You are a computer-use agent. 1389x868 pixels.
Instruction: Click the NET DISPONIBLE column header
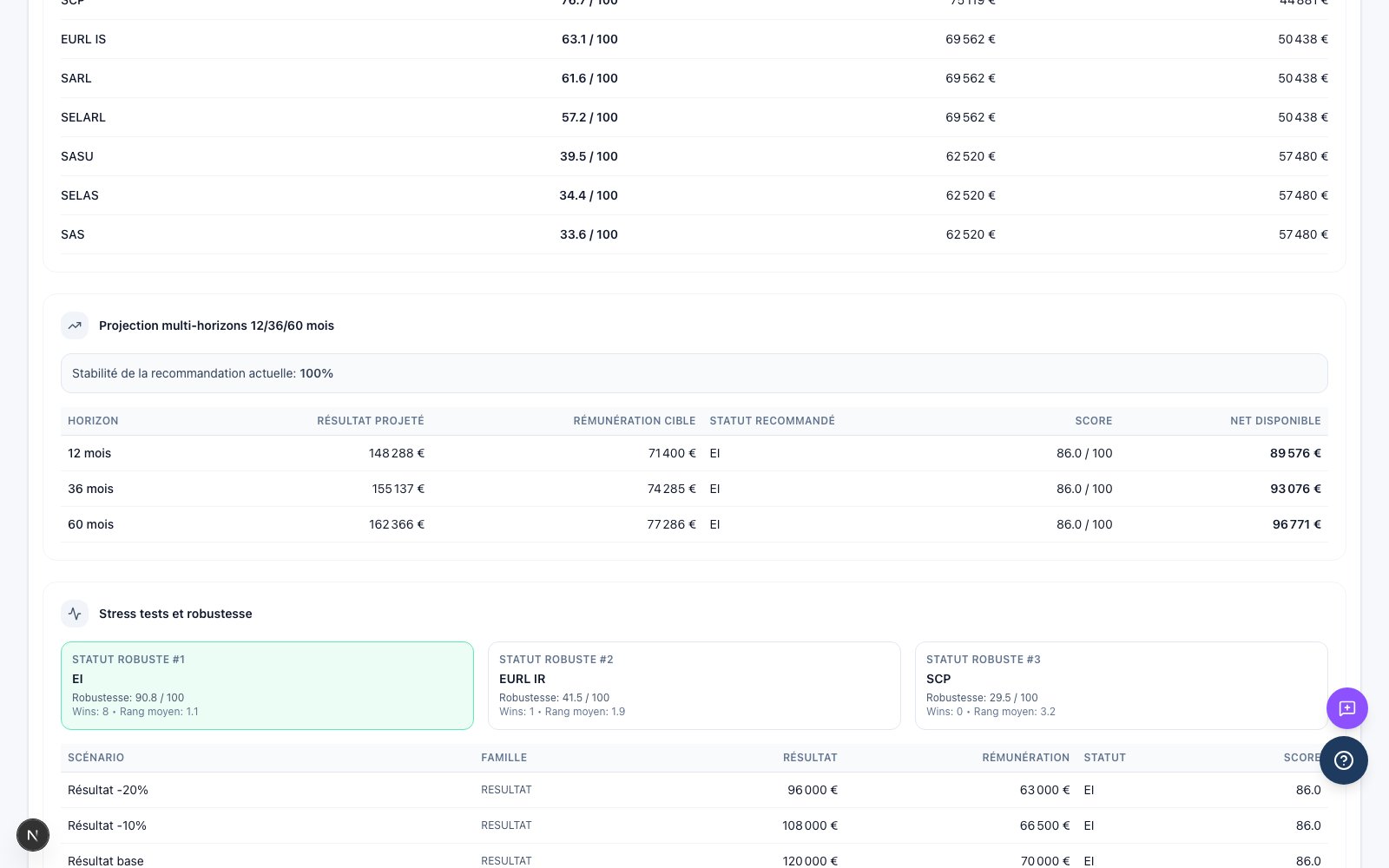[1275, 421]
